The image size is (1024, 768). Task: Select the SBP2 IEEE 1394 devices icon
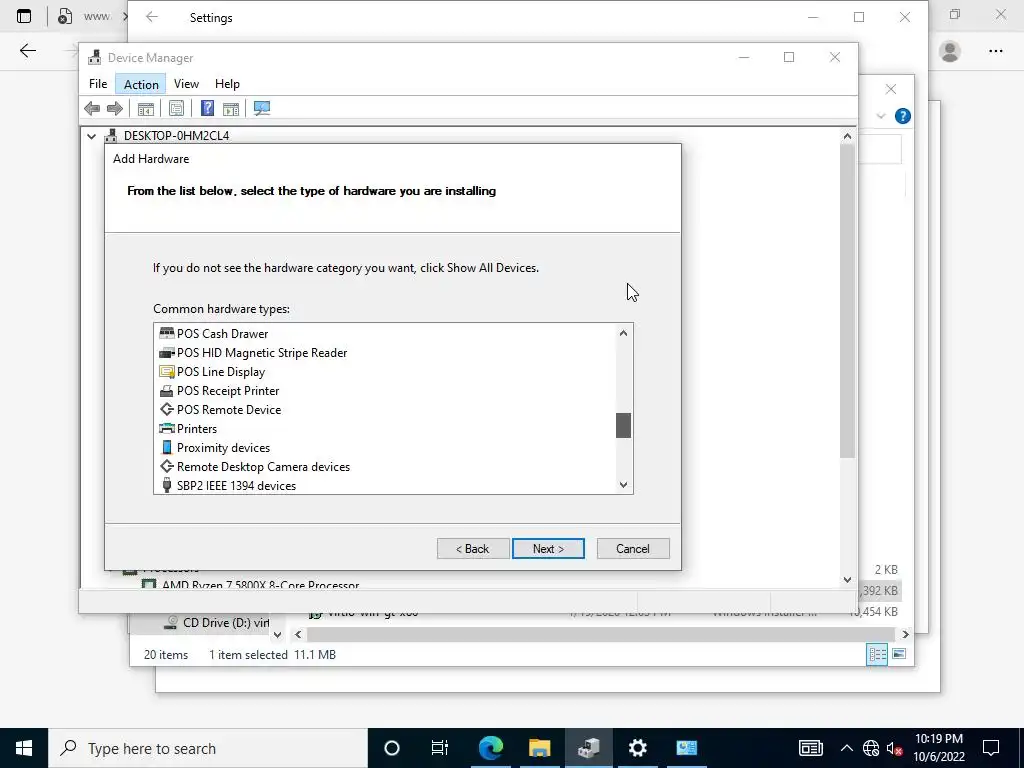pos(167,485)
